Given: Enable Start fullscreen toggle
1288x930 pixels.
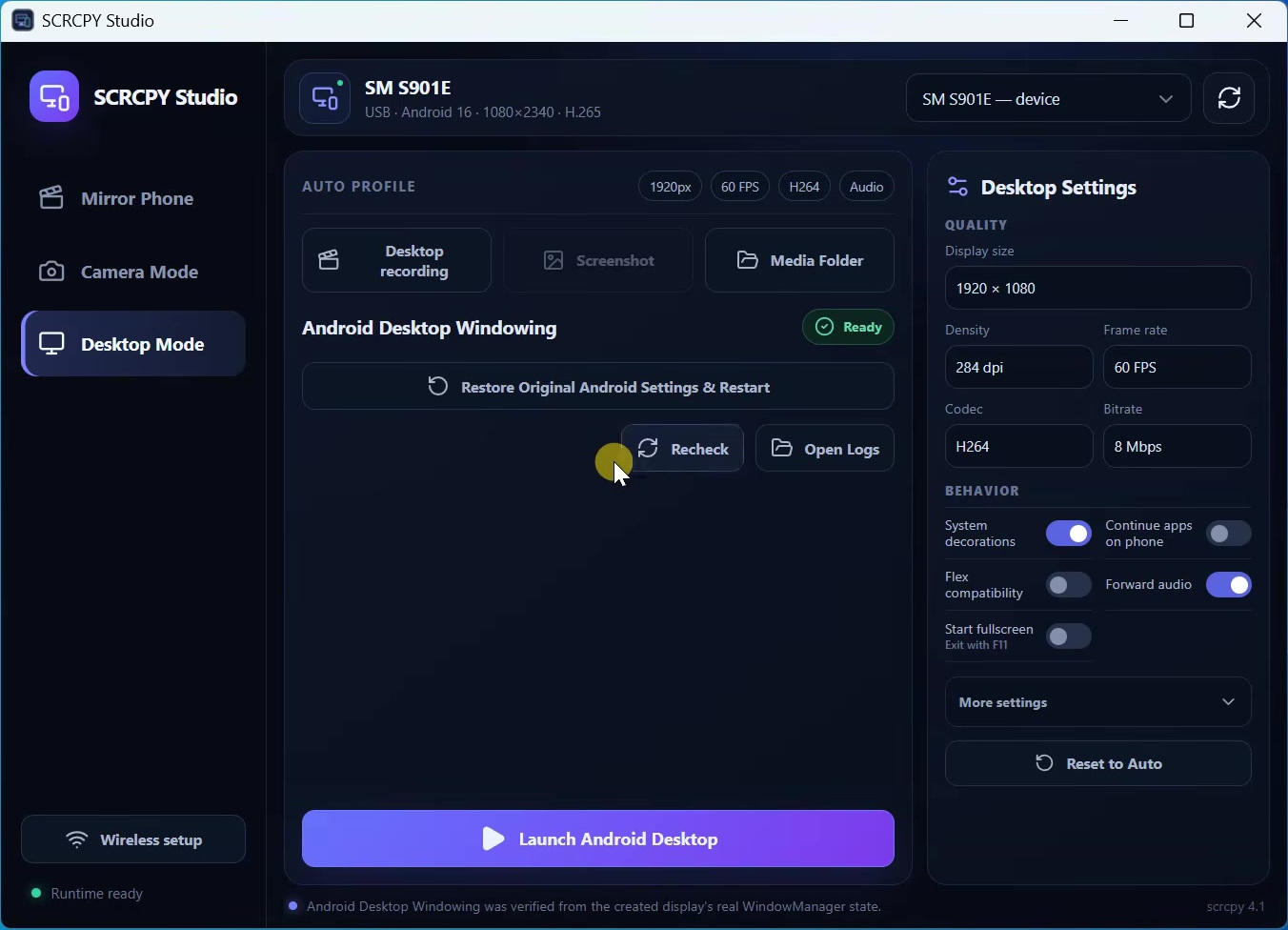Looking at the screenshot, I should (x=1069, y=637).
